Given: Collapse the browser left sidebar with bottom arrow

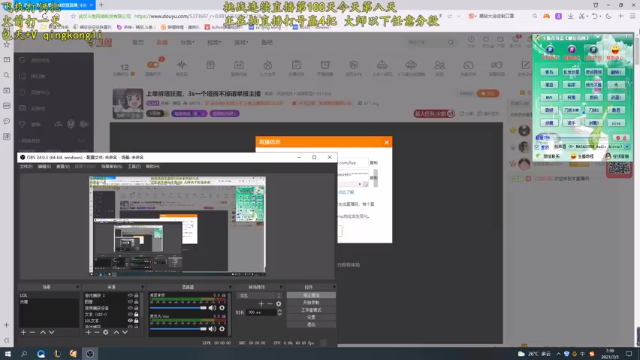Looking at the screenshot, I should (7, 340).
